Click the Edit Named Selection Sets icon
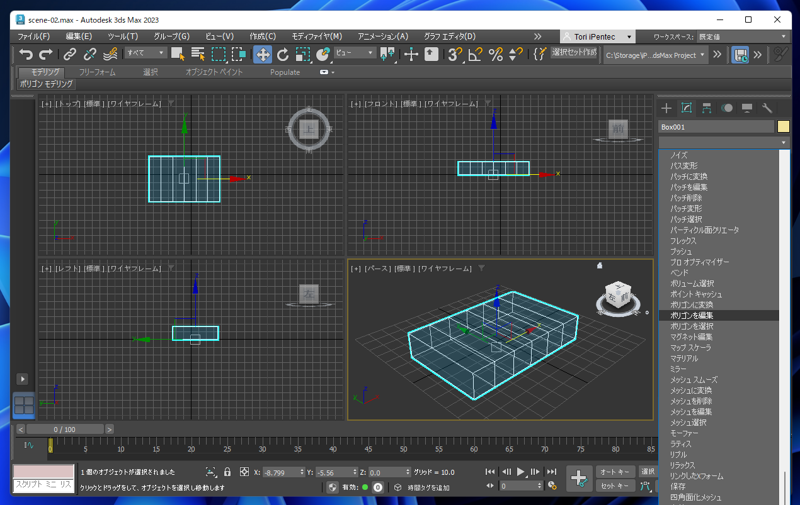 click(539, 54)
